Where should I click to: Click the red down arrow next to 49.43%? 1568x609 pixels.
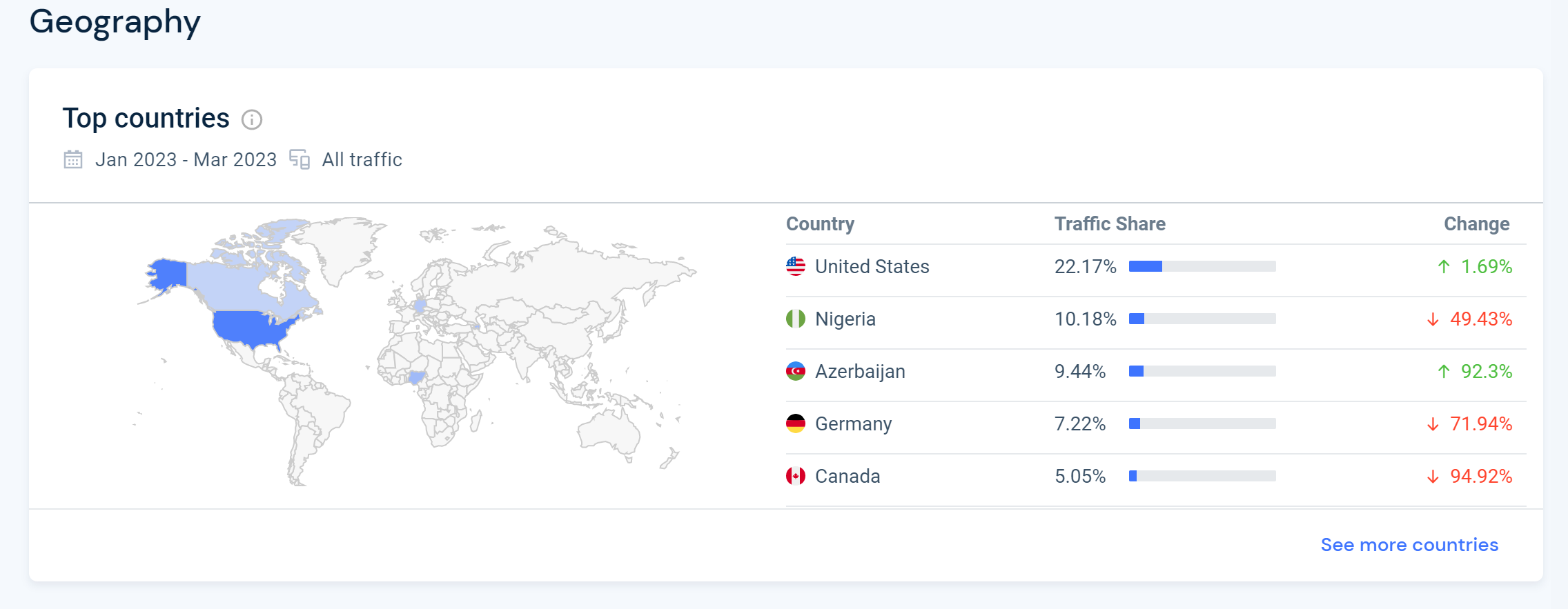pyautogui.click(x=1433, y=319)
